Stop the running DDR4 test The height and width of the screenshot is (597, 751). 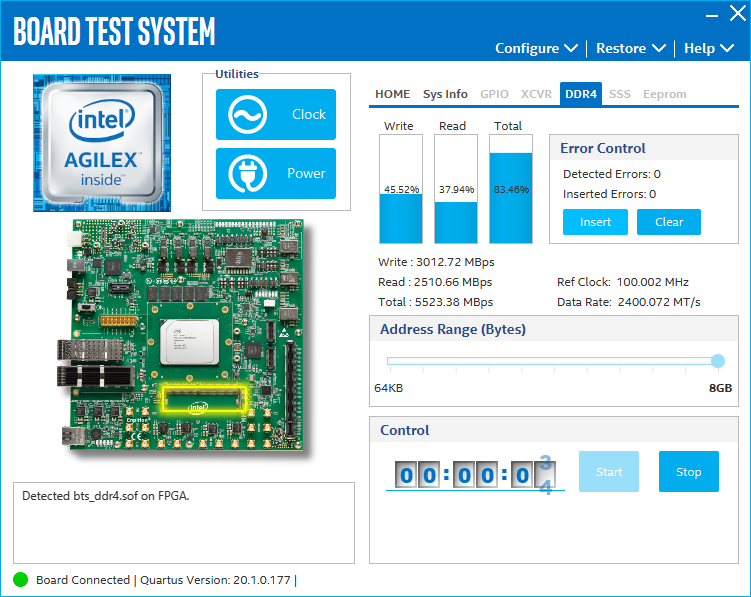(x=688, y=472)
